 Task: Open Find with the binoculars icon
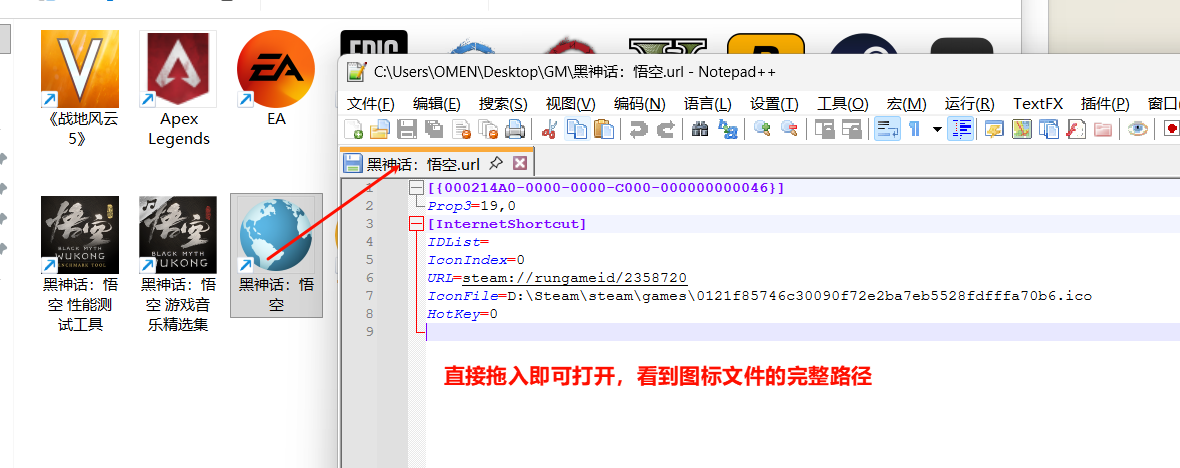[x=700, y=129]
